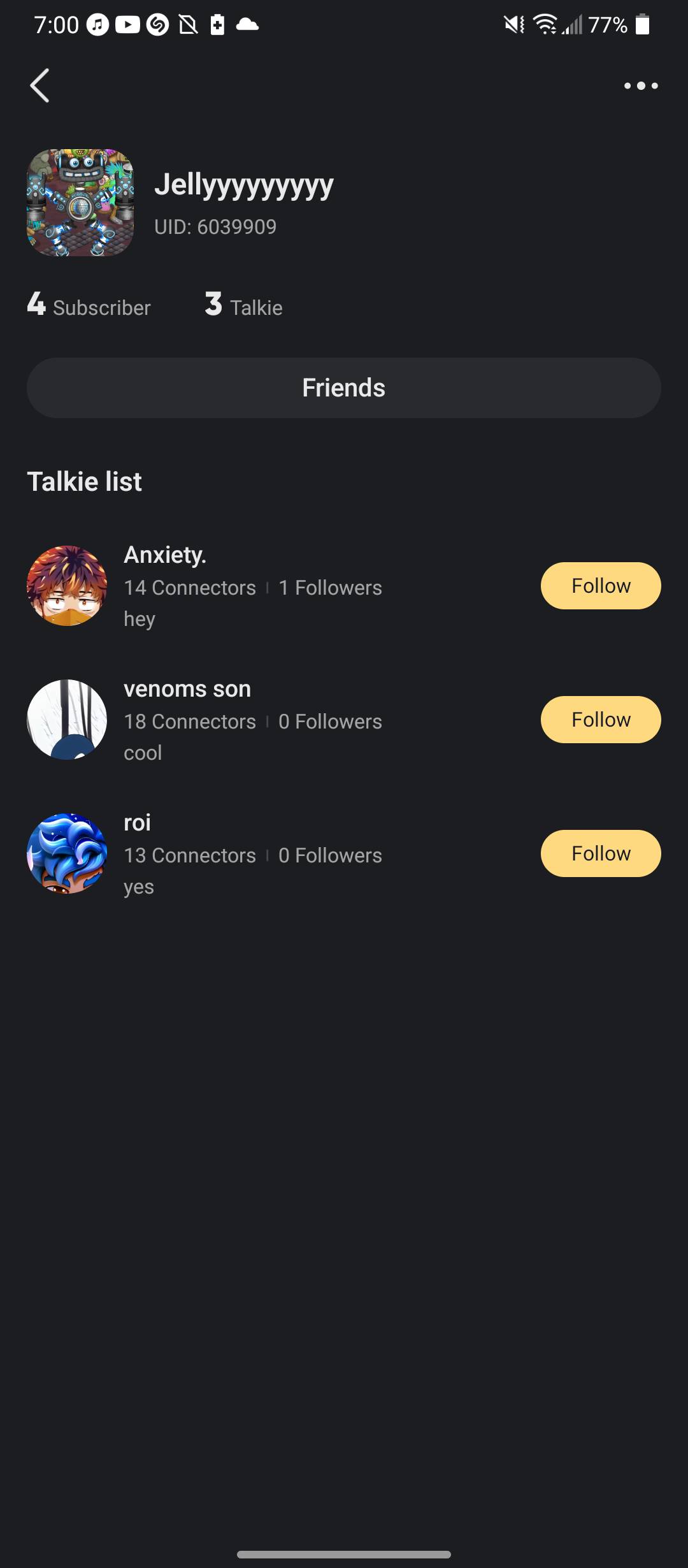Tap the cloud status bar icon
The image size is (688, 1568).
pos(247,25)
